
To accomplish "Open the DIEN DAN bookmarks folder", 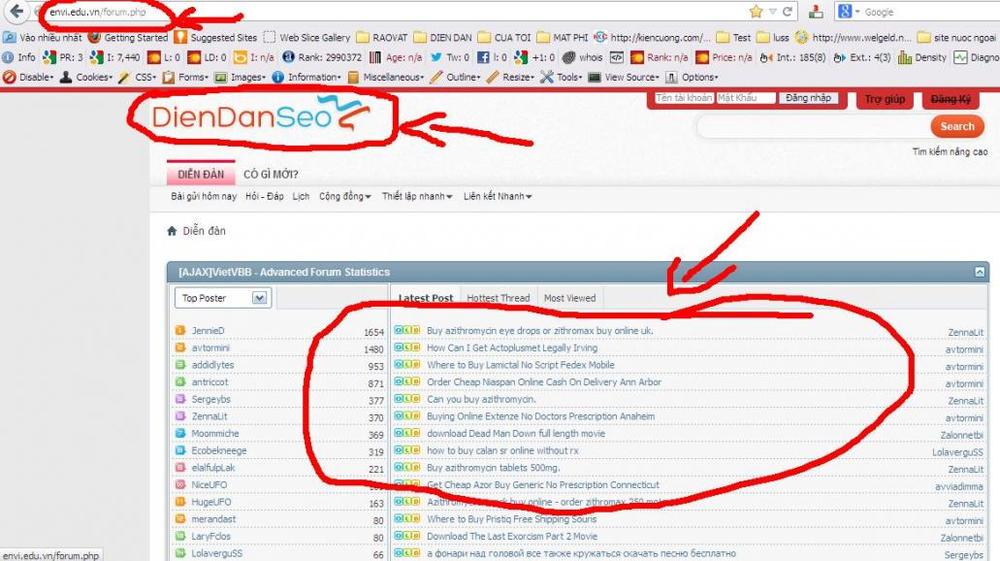I will [443, 38].
